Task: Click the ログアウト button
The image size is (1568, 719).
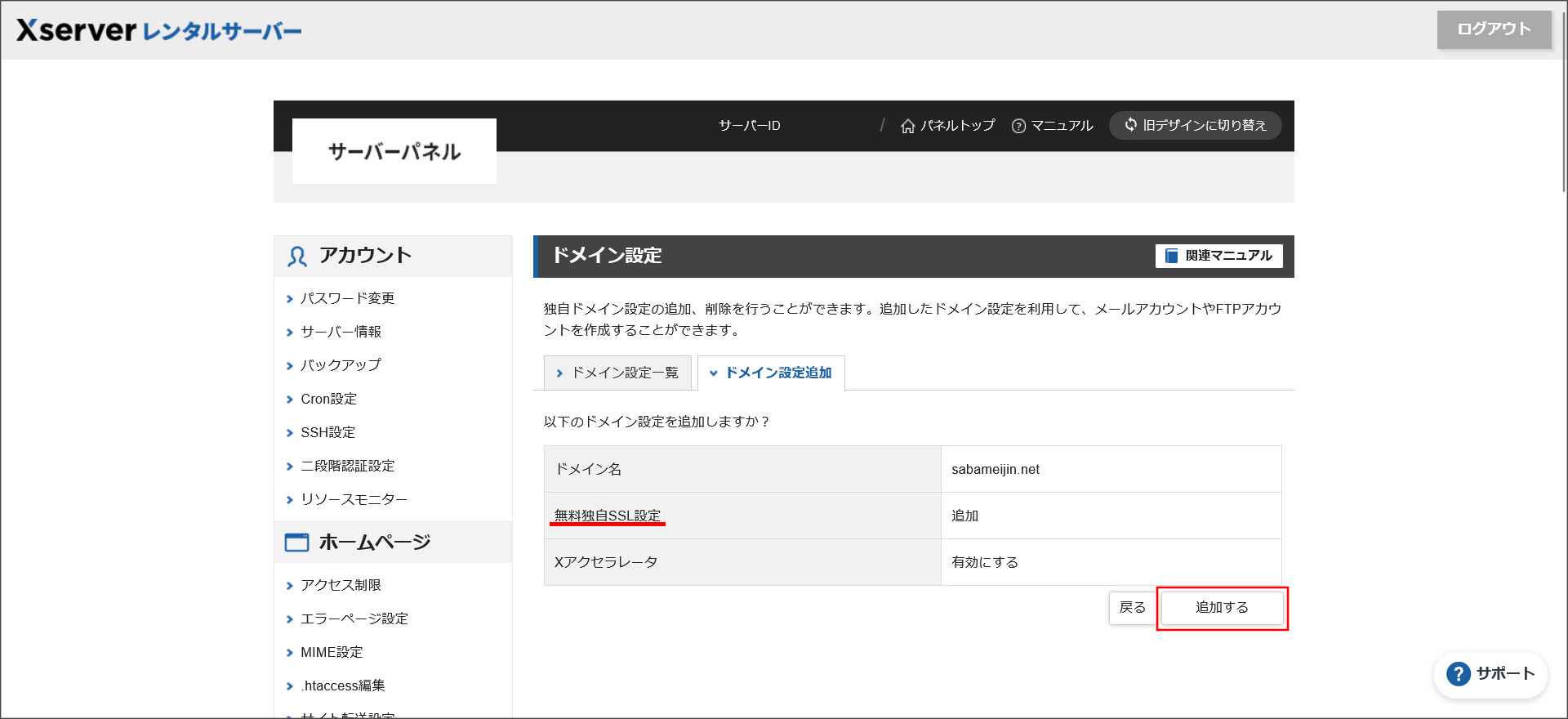Action: (x=1494, y=29)
